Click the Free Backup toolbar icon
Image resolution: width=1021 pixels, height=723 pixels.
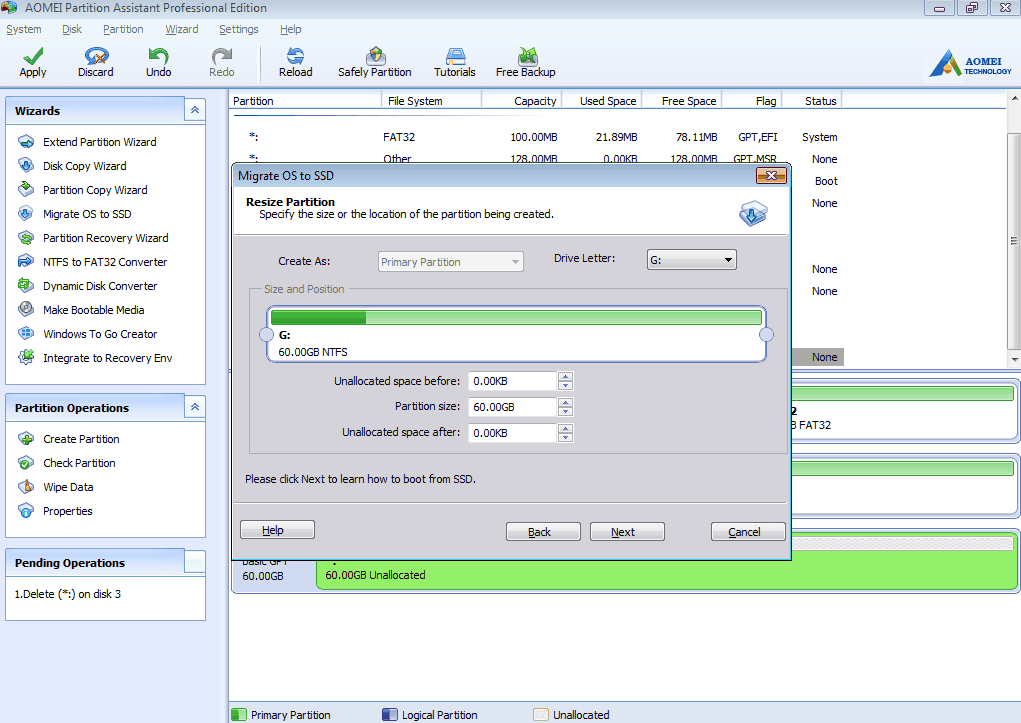[x=526, y=57]
